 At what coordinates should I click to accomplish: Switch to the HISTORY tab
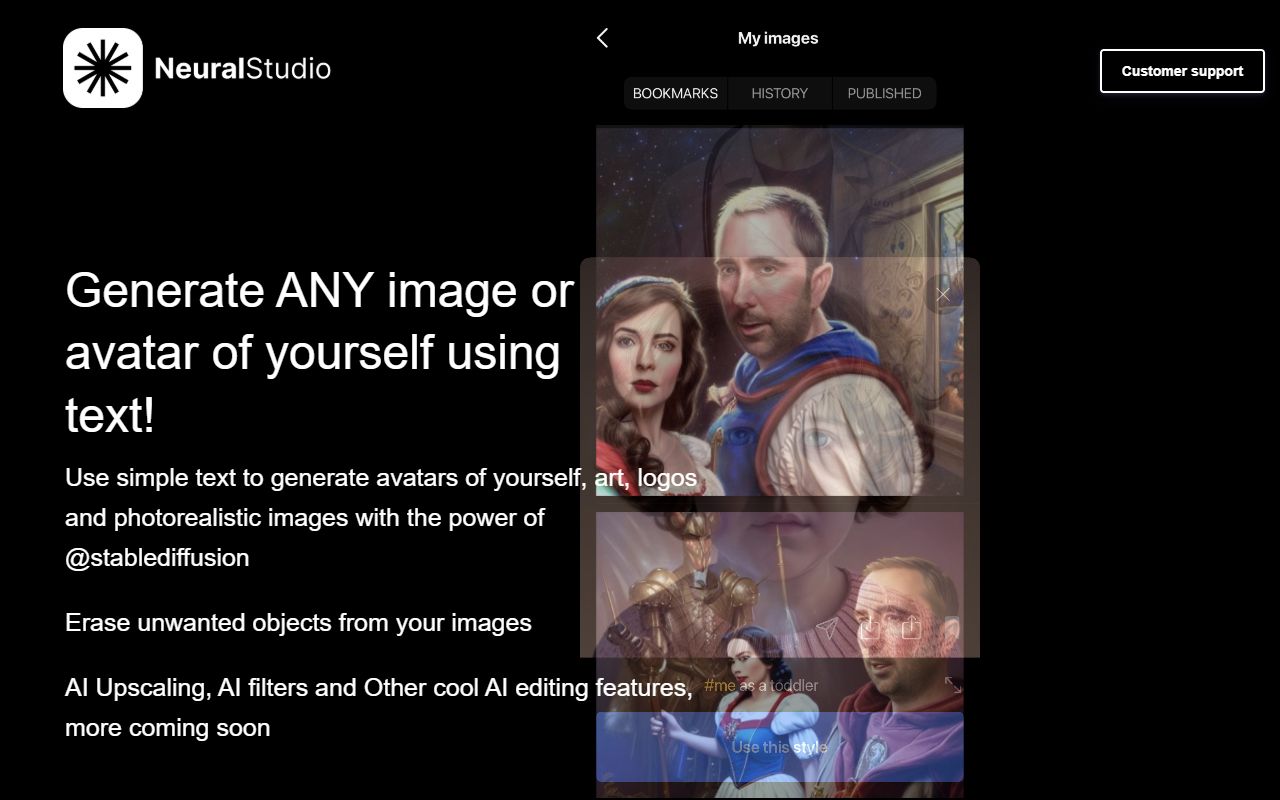(x=779, y=93)
